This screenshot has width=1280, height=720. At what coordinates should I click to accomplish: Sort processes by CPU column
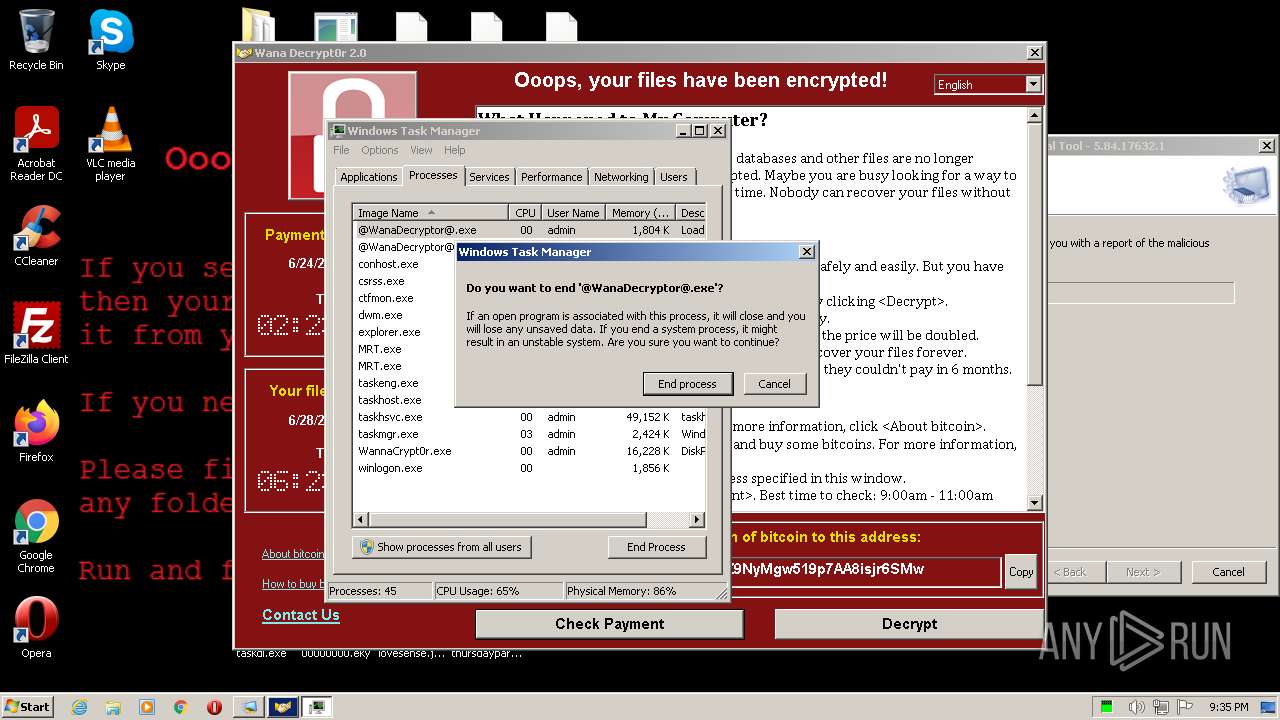coord(525,213)
